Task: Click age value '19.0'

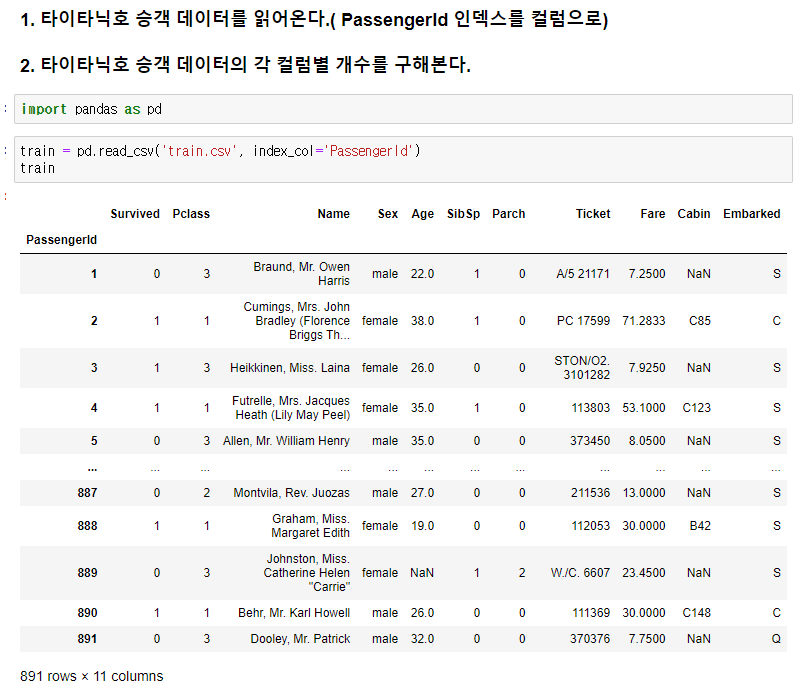Action: (423, 526)
